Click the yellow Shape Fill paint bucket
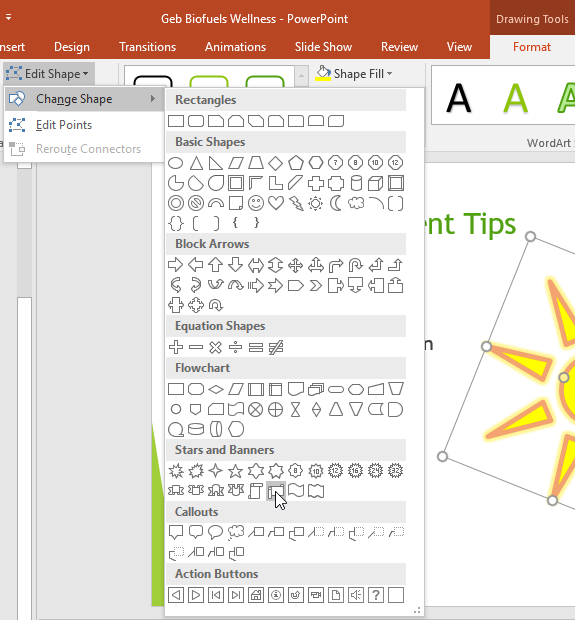 pos(323,74)
